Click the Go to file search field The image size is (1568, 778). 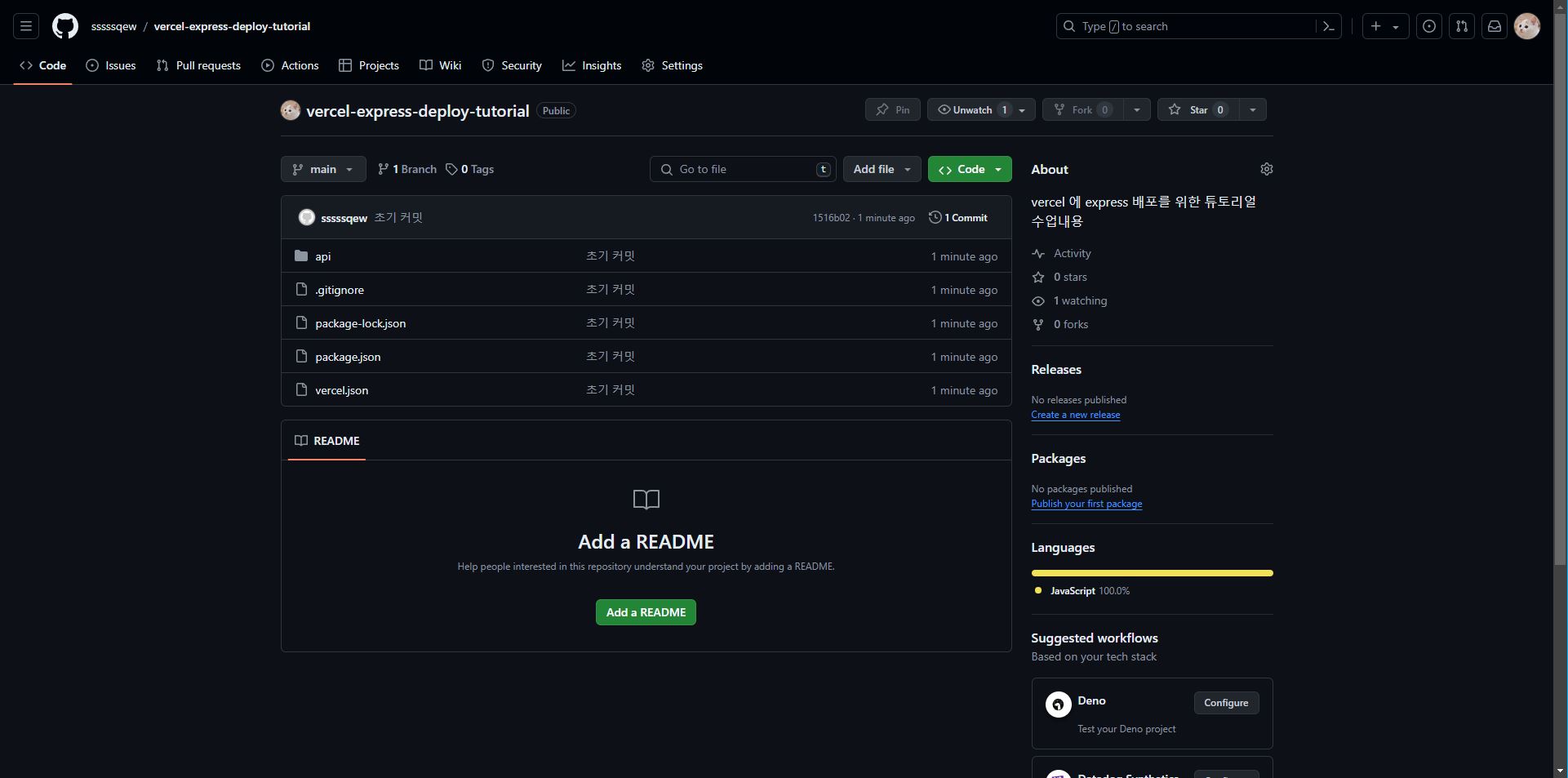tap(743, 169)
